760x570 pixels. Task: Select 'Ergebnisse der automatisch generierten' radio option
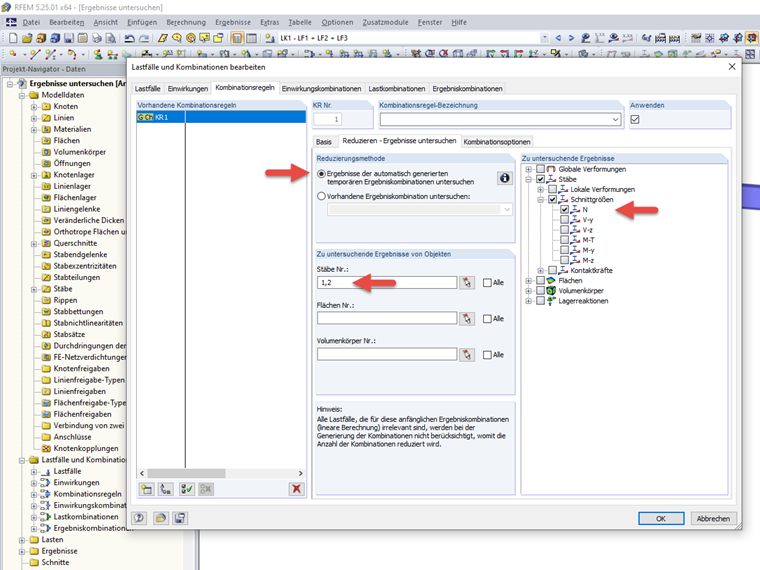click(x=321, y=174)
